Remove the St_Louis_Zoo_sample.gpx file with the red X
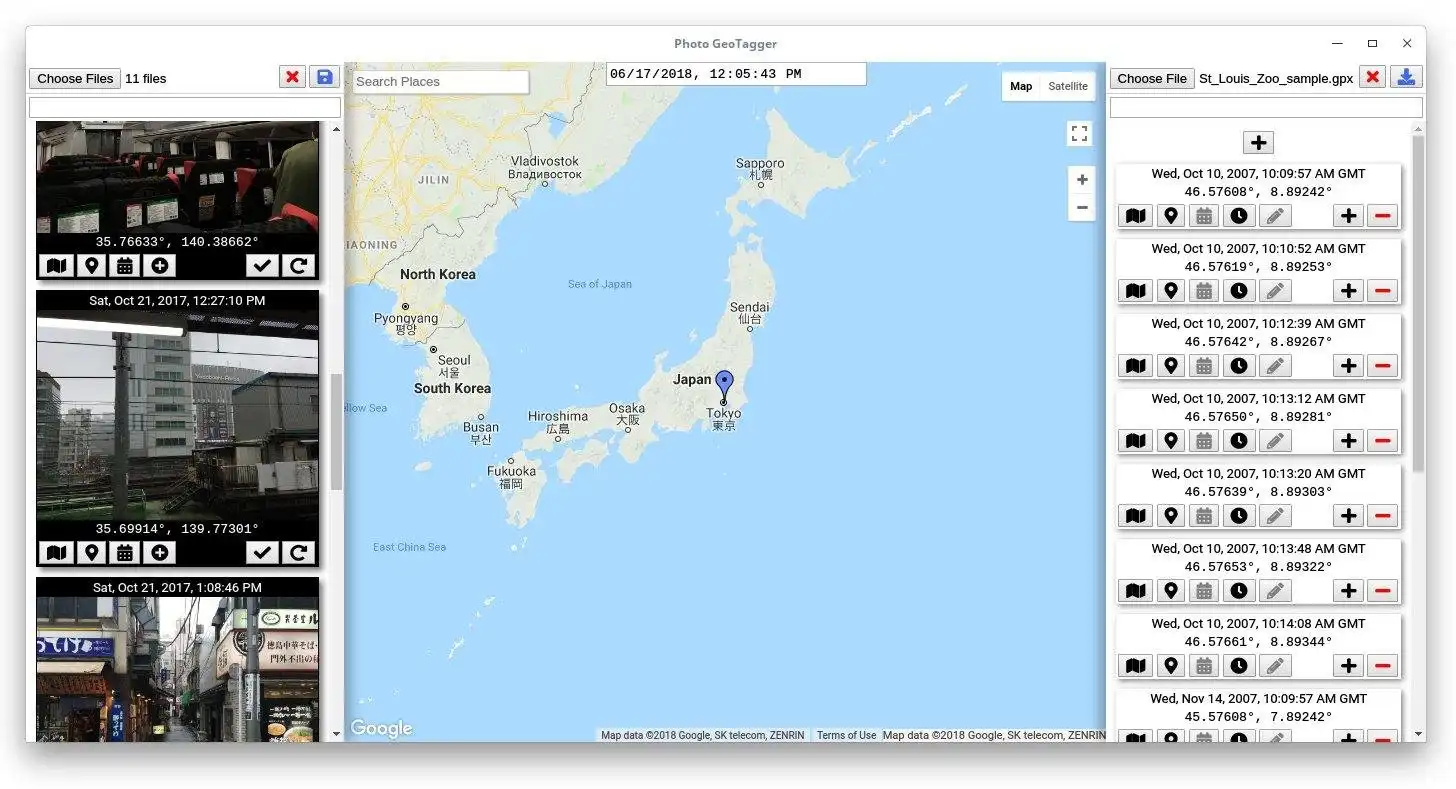 point(1373,77)
